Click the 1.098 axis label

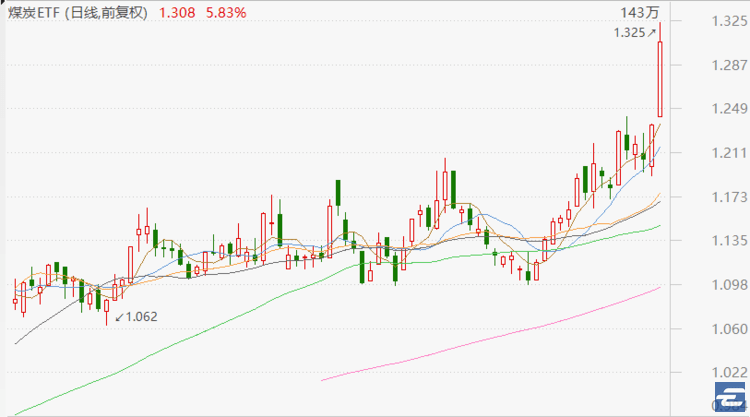point(729,285)
